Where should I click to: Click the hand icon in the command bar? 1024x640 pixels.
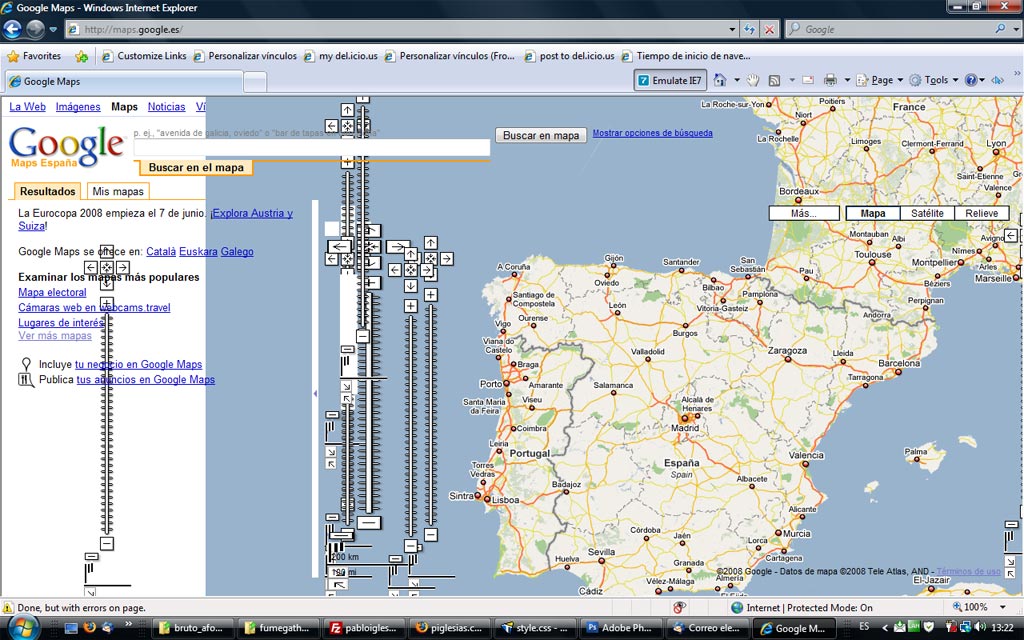[x=753, y=80]
